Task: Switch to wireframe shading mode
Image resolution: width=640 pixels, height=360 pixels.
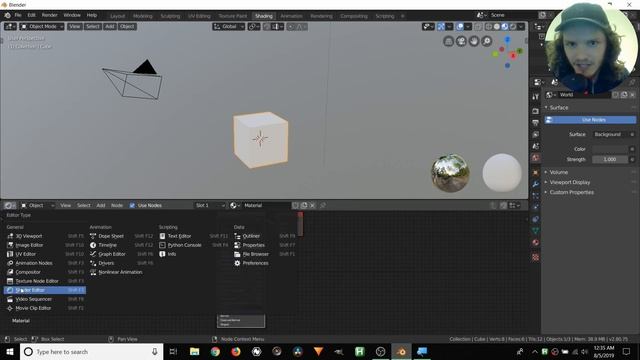Action: 489,27
